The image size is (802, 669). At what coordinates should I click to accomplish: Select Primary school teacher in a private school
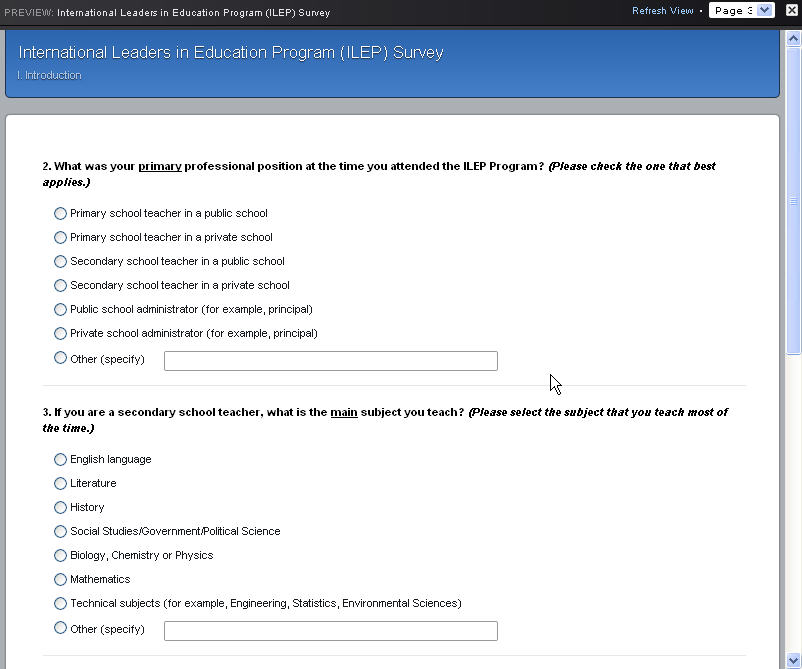tap(61, 237)
